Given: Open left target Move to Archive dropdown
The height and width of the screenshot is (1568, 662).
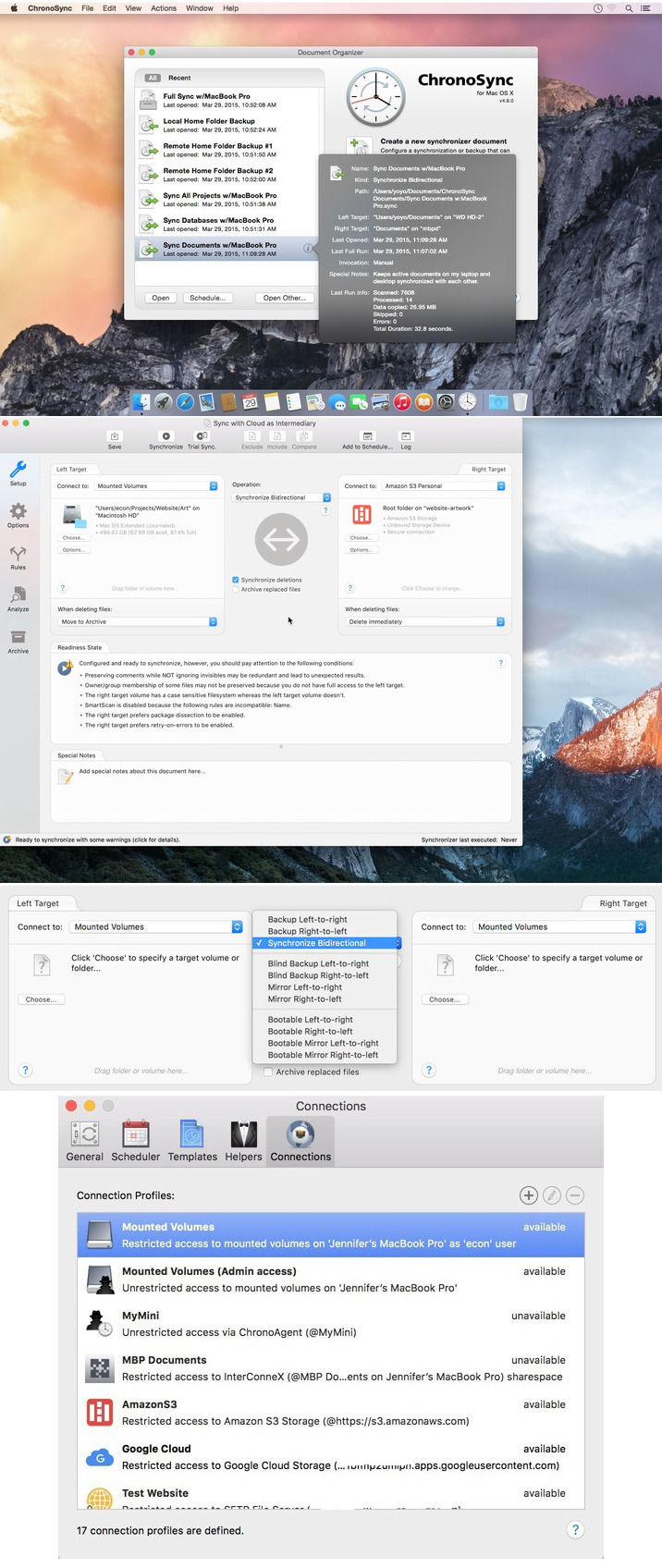Looking at the screenshot, I should click(x=138, y=621).
